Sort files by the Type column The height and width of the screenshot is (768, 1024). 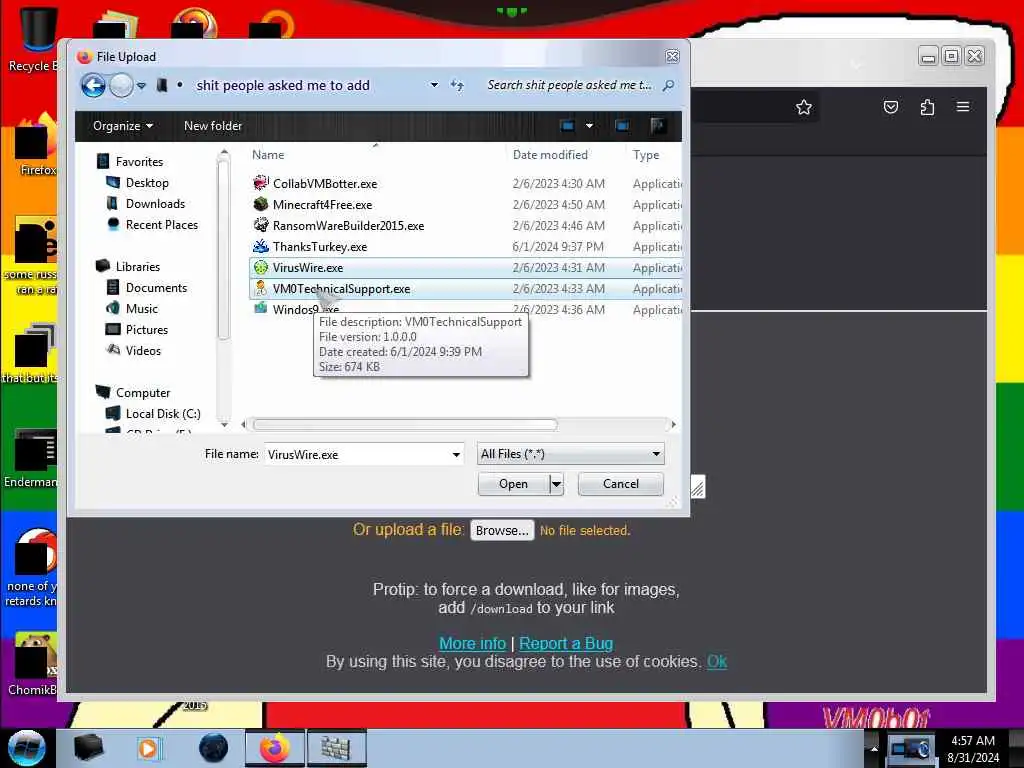[x=646, y=155]
